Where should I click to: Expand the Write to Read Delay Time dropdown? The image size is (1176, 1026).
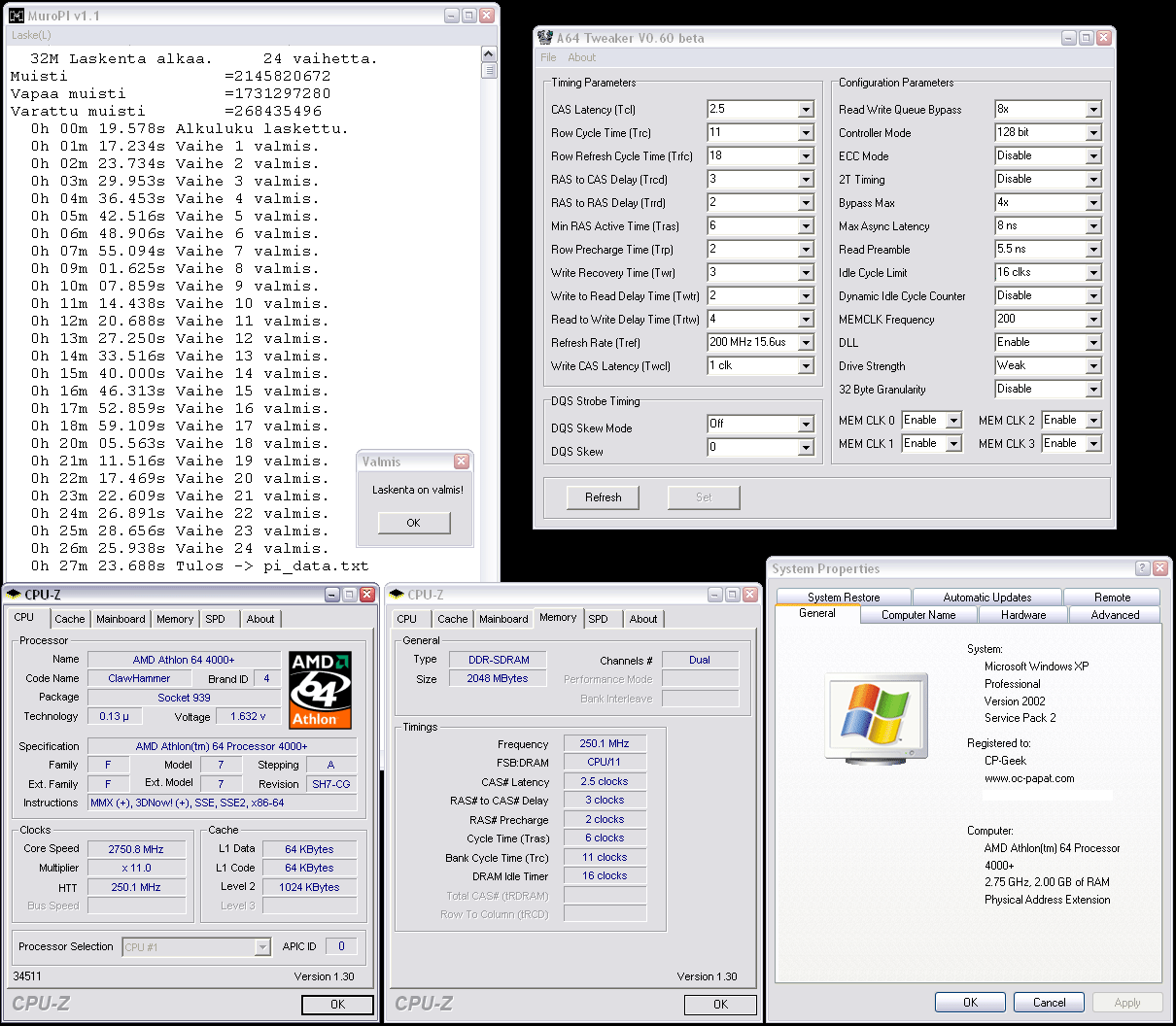click(806, 296)
